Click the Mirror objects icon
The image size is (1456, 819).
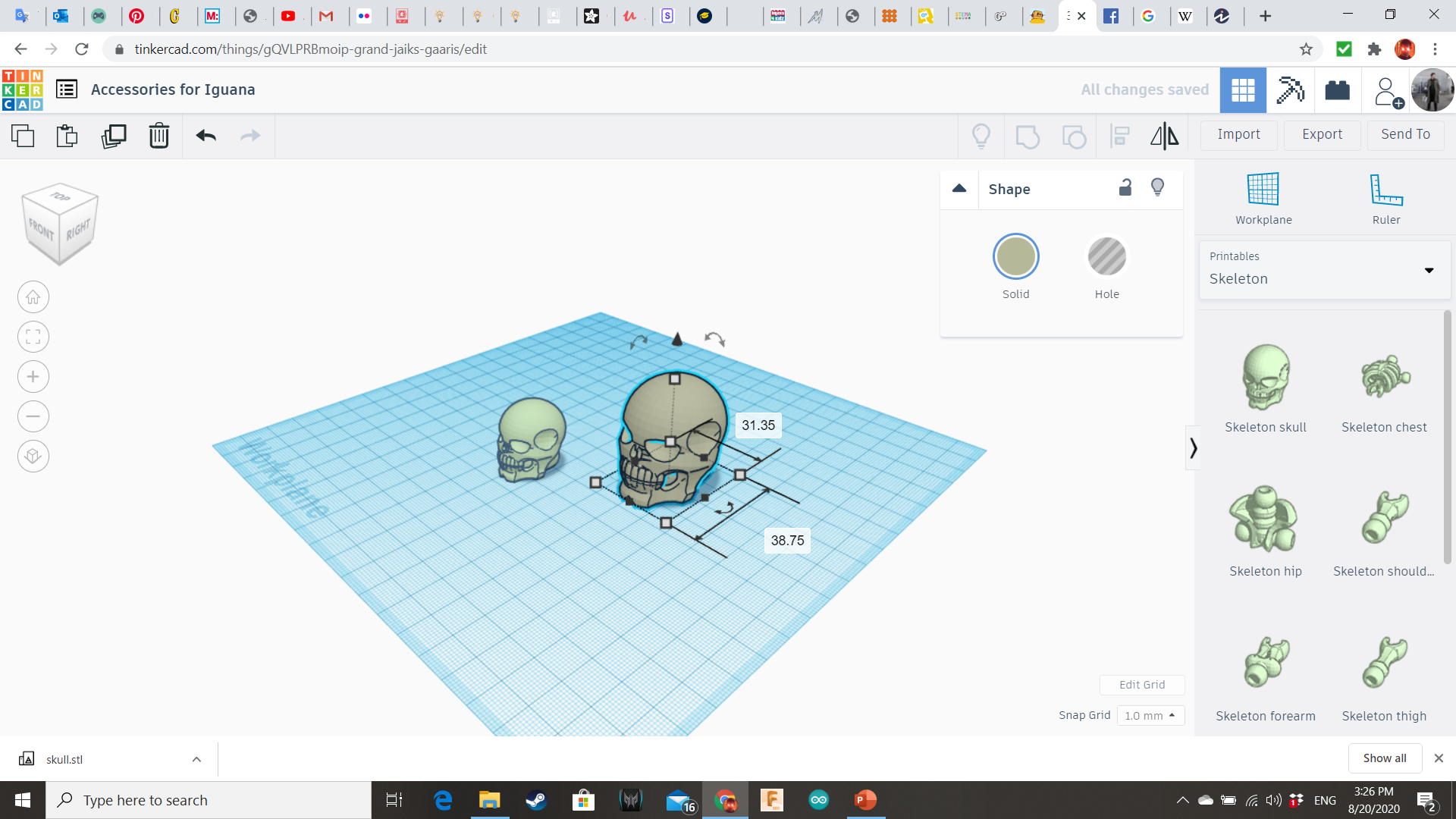point(1164,135)
